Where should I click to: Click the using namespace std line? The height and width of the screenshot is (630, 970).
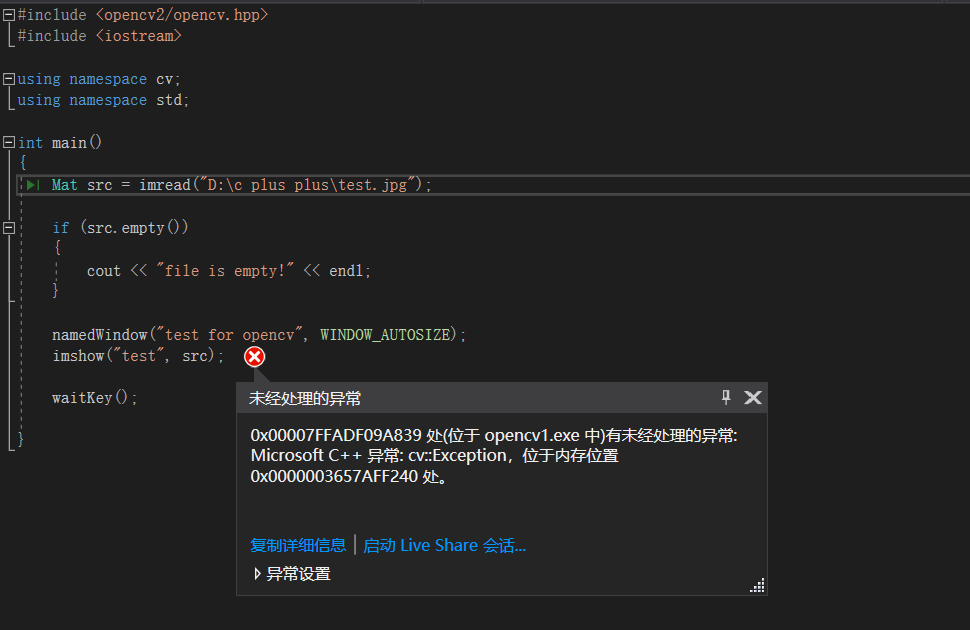(x=103, y=100)
